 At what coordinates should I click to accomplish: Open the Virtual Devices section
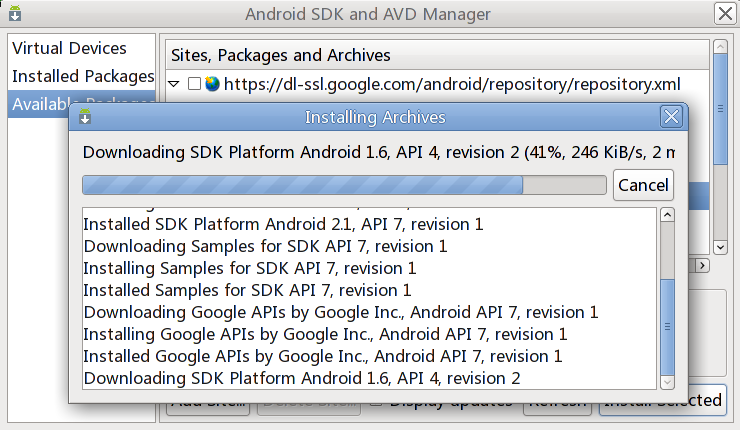pos(69,48)
